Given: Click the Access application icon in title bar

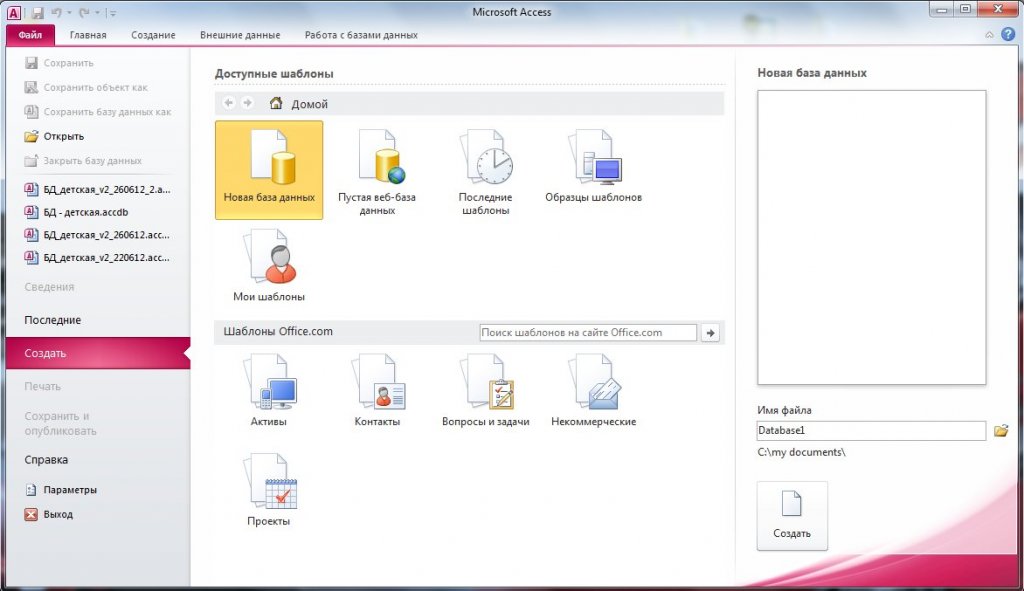Looking at the screenshot, I should coord(14,12).
